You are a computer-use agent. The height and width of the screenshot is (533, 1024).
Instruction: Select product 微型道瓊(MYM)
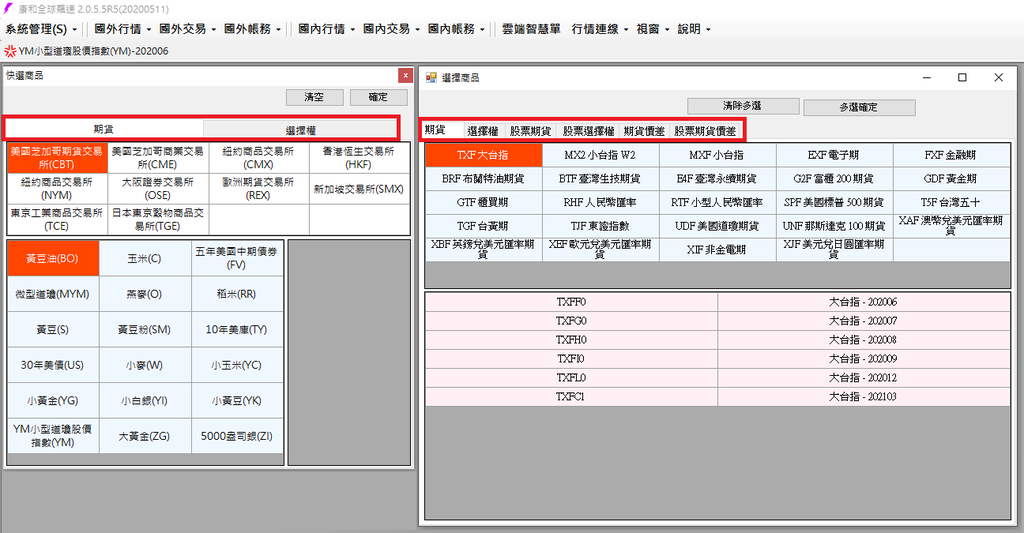(53, 294)
